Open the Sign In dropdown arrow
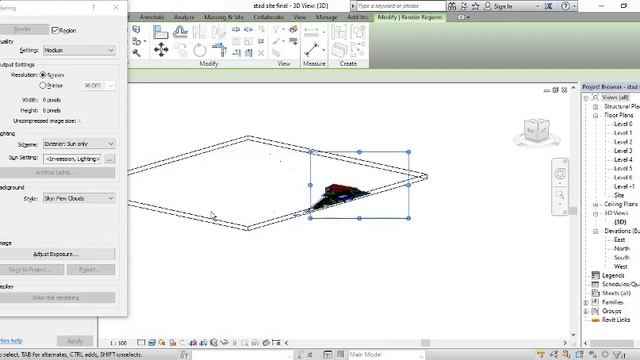Screen dimensions: 640x360 tap(537, 6)
